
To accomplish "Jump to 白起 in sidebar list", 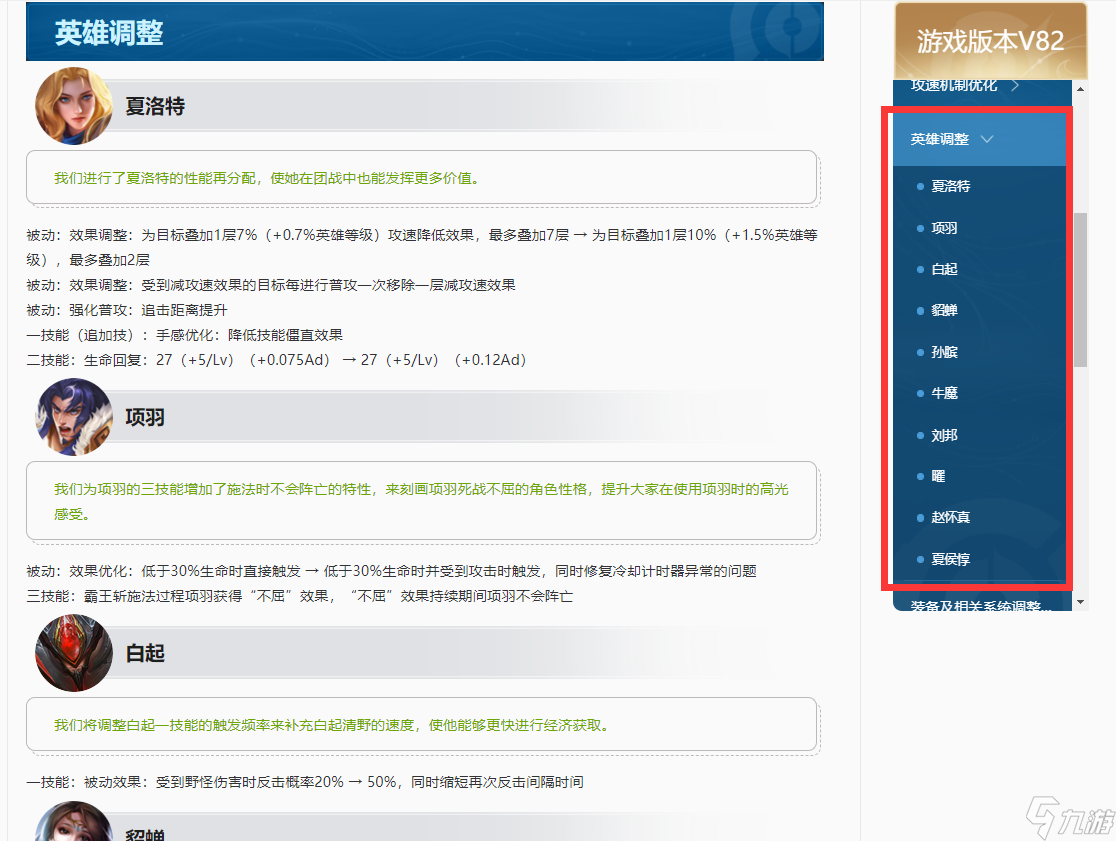I will point(944,269).
